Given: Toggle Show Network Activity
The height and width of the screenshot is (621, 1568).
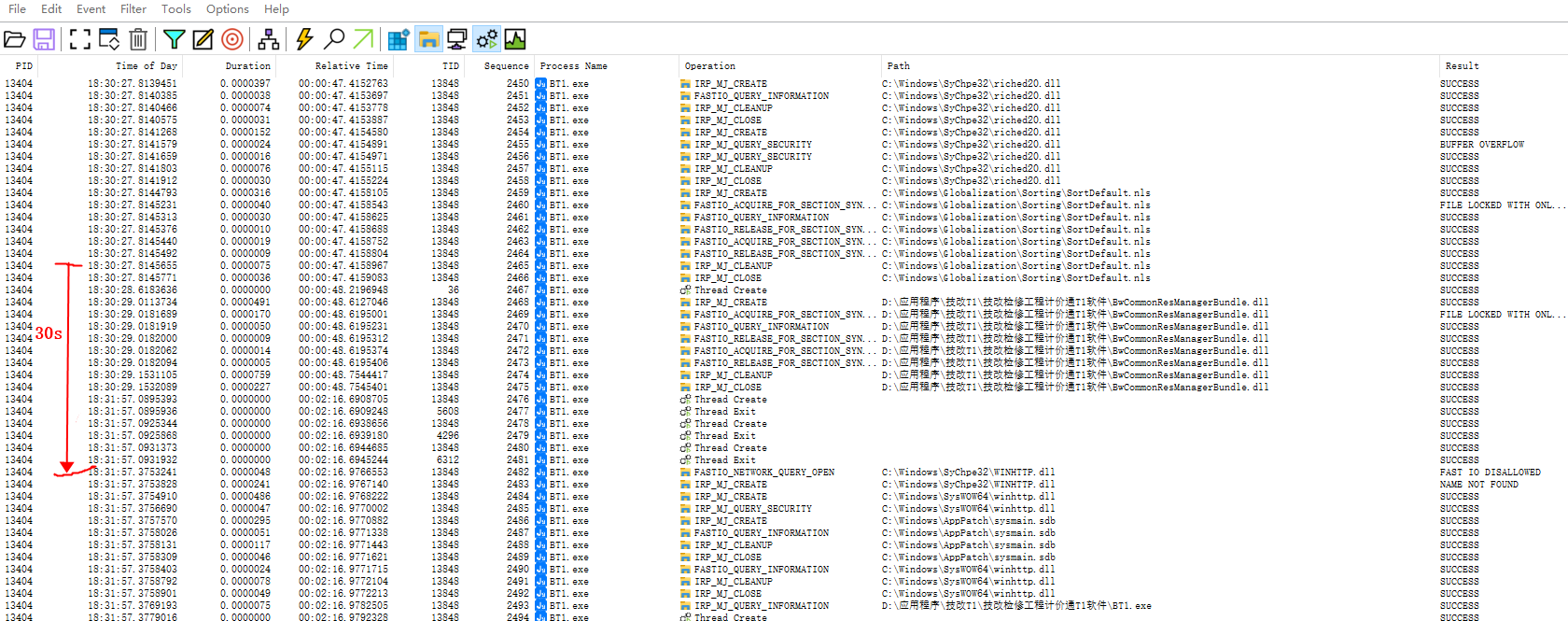Looking at the screenshot, I should click(x=457, y=39).
